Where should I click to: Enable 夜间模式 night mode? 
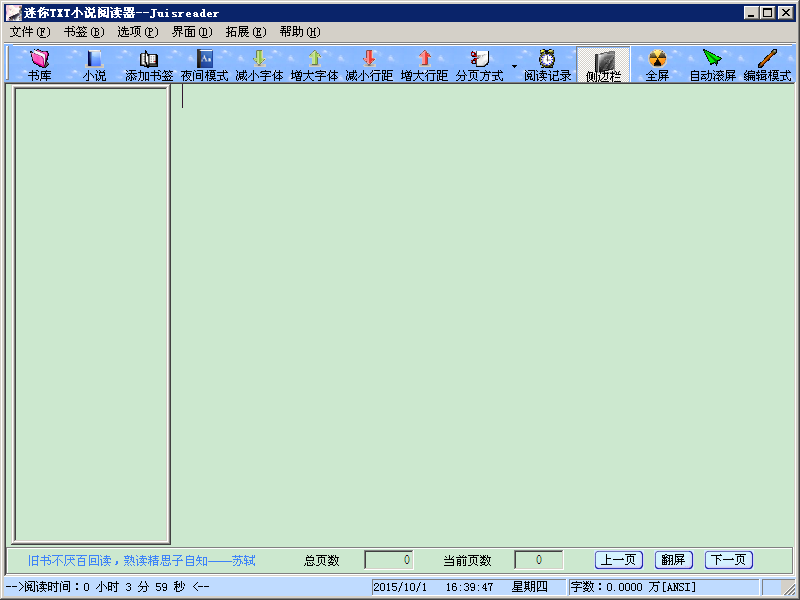point(207,62)
